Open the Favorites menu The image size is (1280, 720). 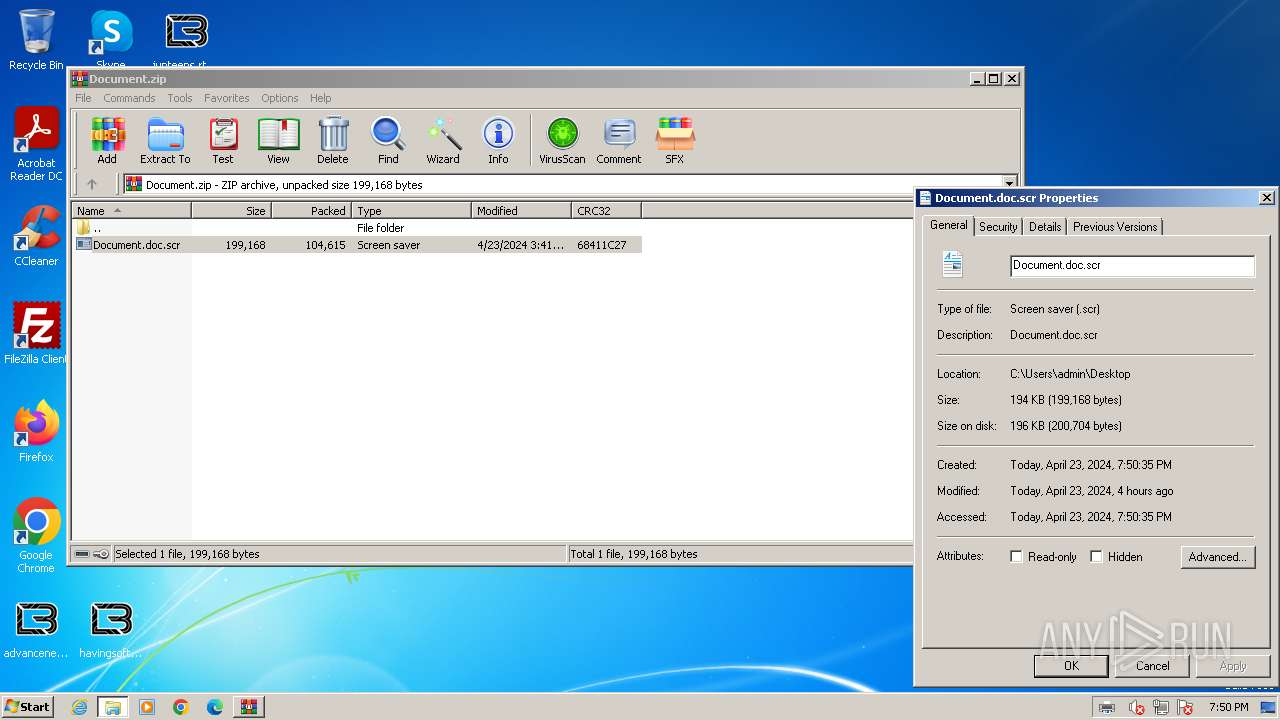(x=227, y=98)
